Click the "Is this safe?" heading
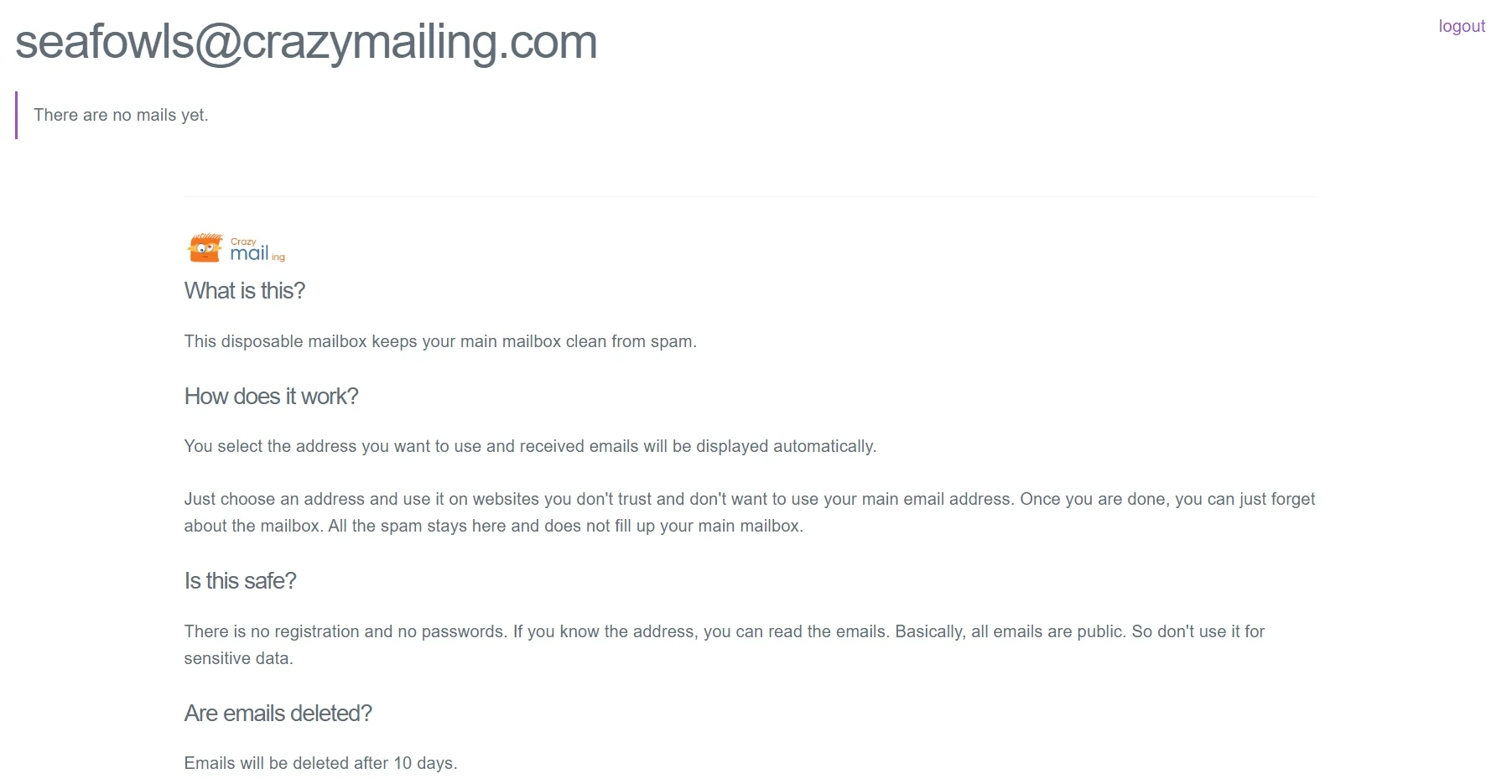The height and width of the screenshot is (784, 1512). [x=240, y=581]
